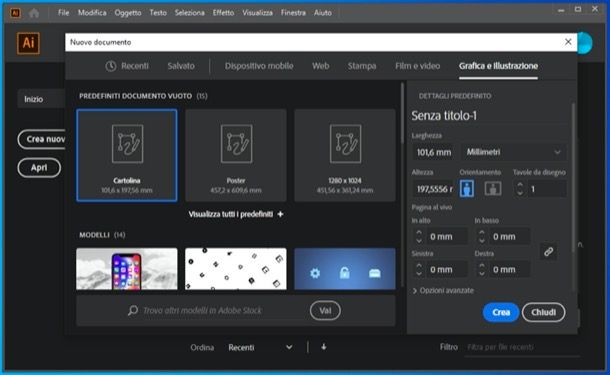Image resolution: width=610 pixels, height=375 pixels.
Task: Open the Millimetri units dropdown
Action: click(x=513, y=152)
